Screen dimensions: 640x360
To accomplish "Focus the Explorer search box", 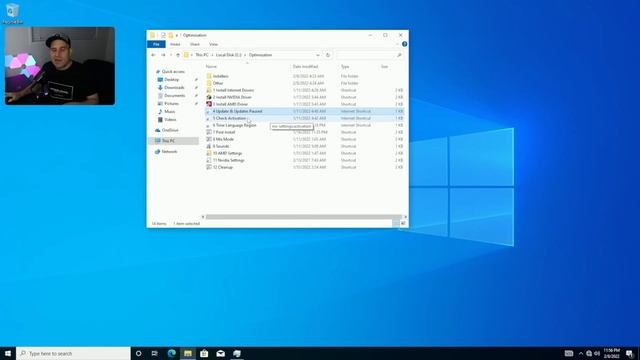I will coord(370,55).
